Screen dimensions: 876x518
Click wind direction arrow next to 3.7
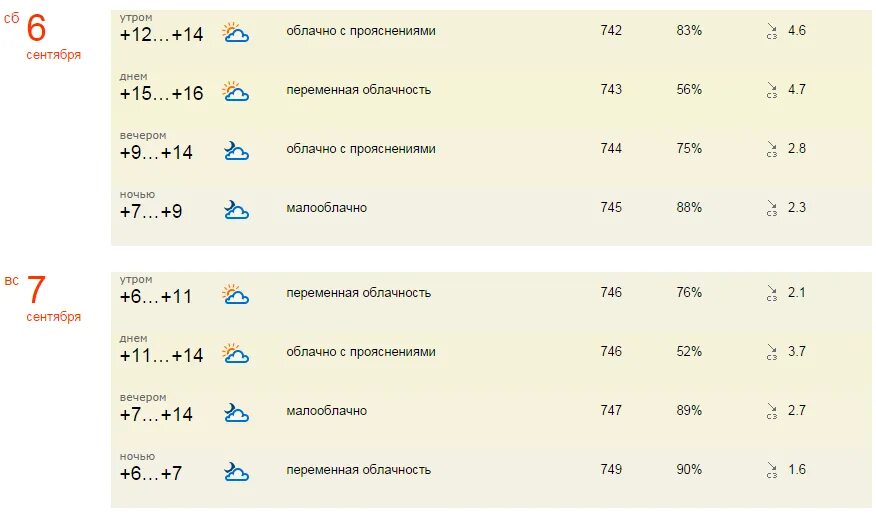[772, 349]
